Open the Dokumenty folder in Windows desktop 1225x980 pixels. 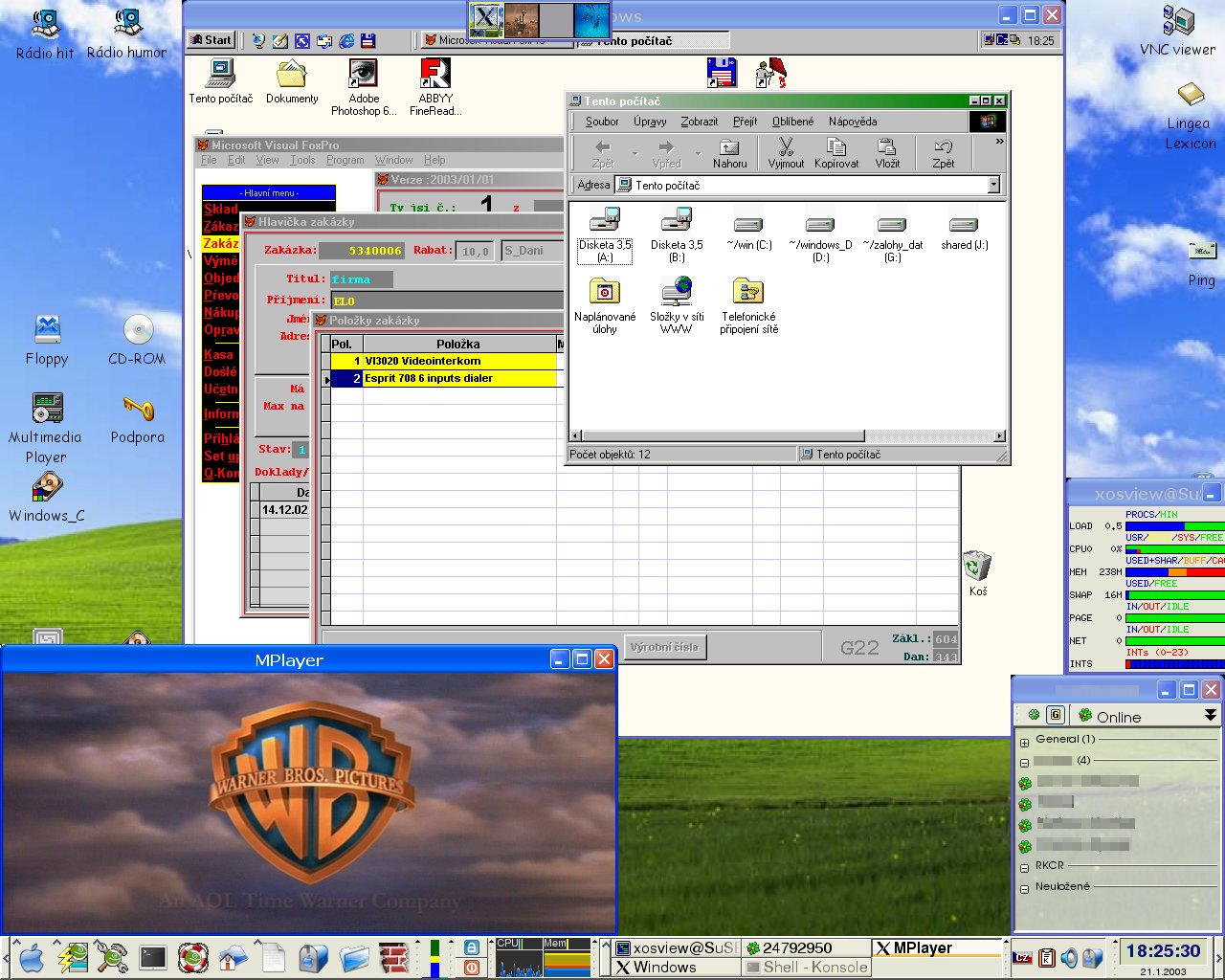292,81
